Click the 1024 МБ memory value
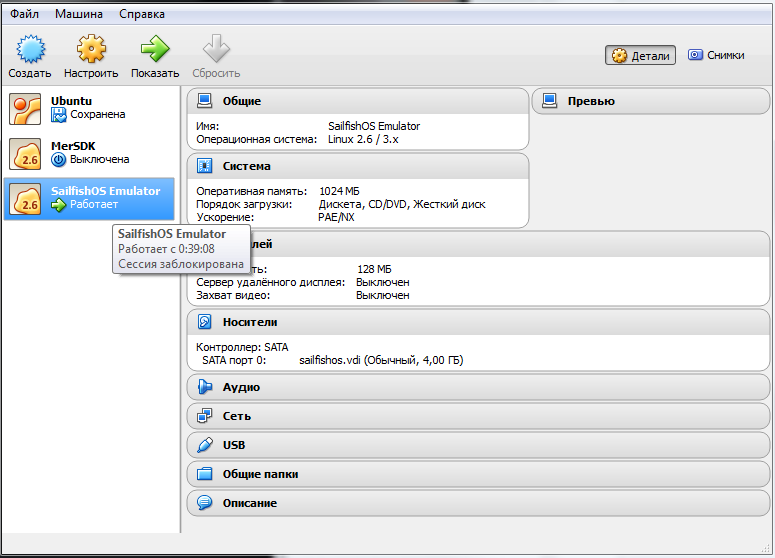This screenshot has height=558, width=775. click(339, 191)
